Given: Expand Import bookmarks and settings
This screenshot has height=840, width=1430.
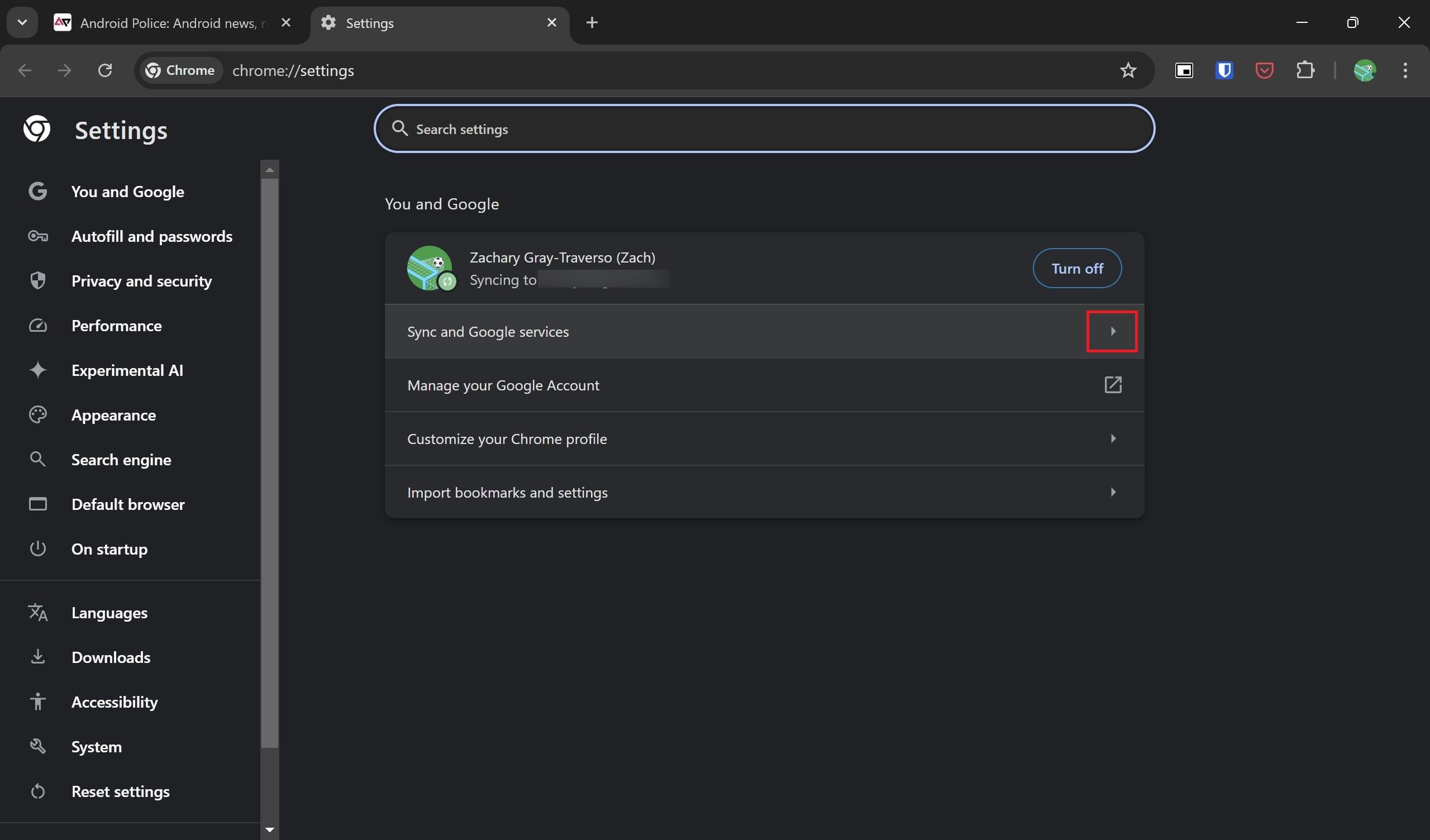Looking at the screenshot, I should point(1113,491).
